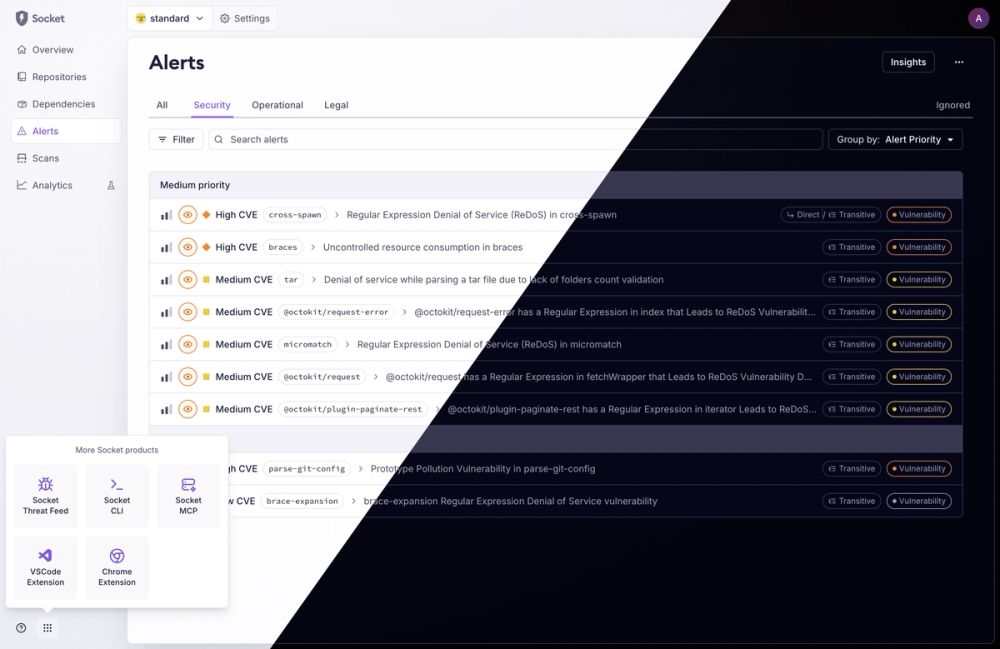Click the brace-expansion package tag
1000x649 pixels.
coord(302,501)
